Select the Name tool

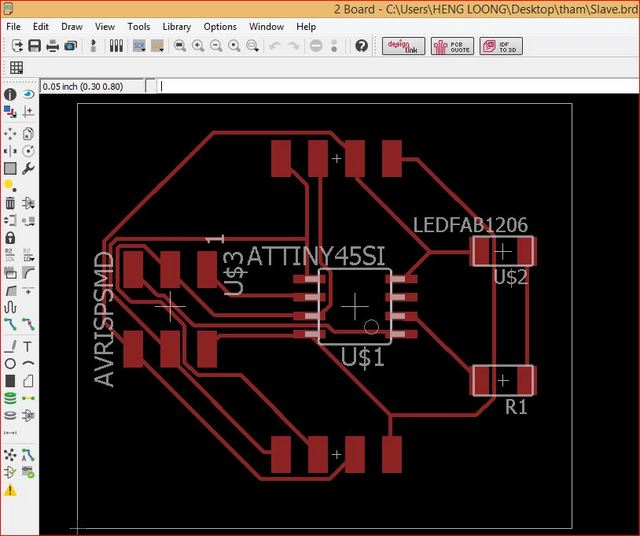[10, 255]
